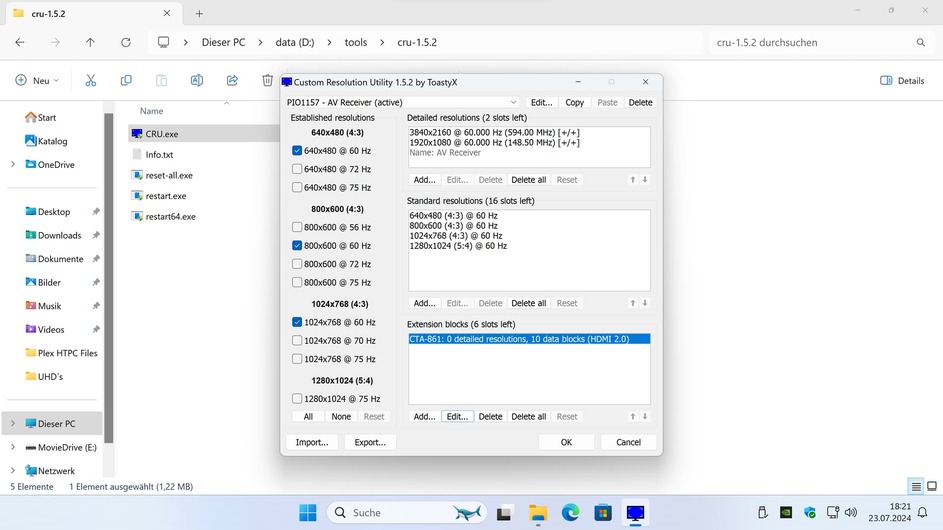Refresh the Explorer folder view

tap(126, 43)
